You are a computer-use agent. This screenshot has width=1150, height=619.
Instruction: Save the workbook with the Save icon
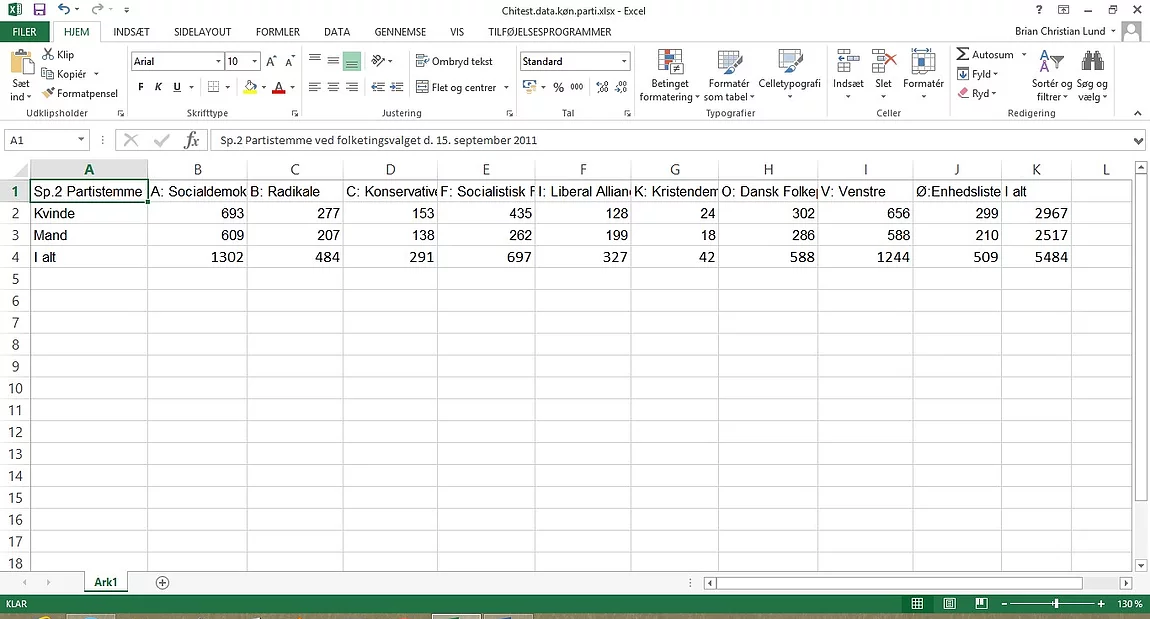39,10
